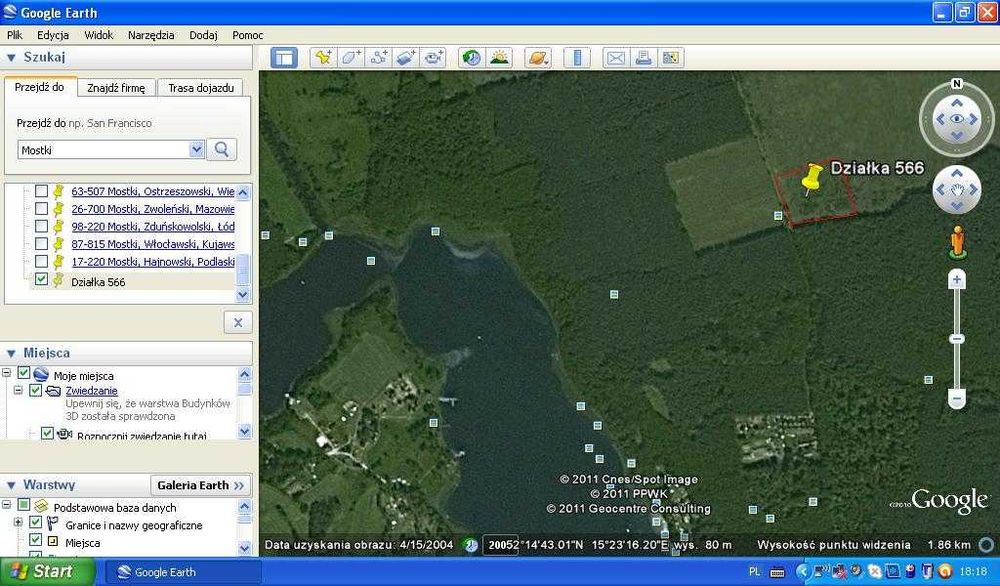Print the current view

[643, 58]
